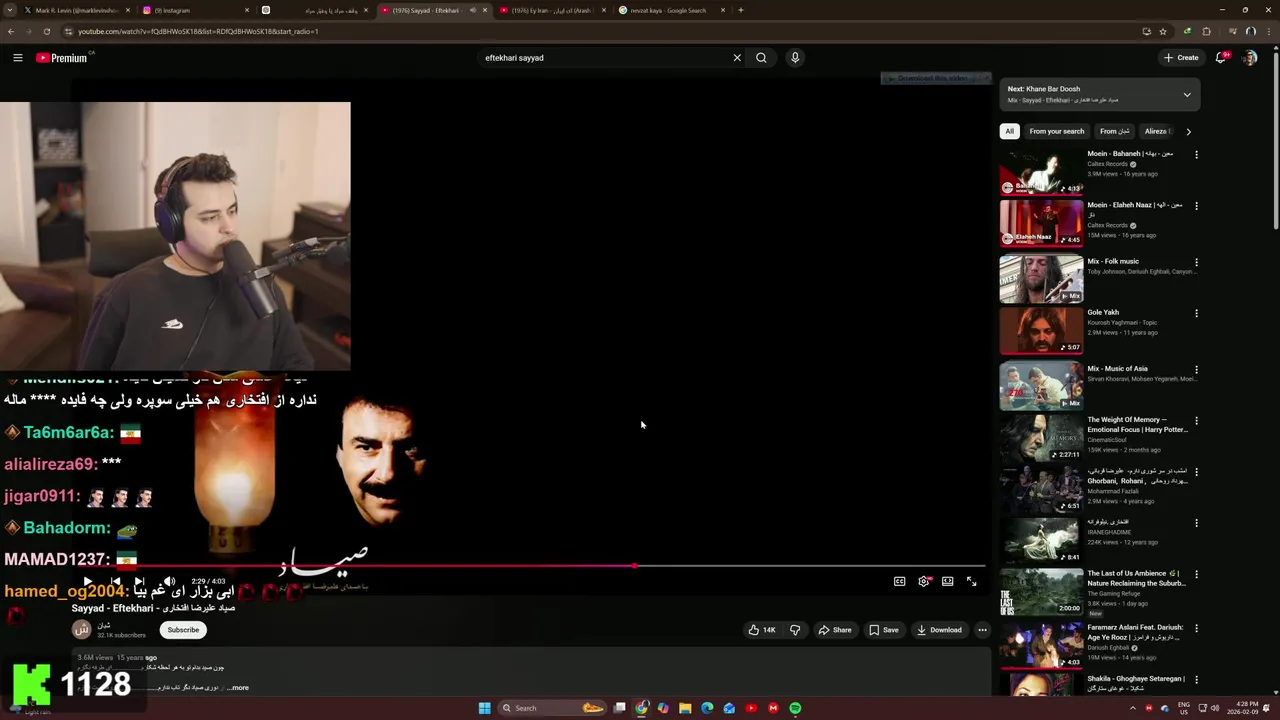This screenshot has width=1280, height=720.
Task: Open more actions three-dot menu under video
Action: pos(982,630)
